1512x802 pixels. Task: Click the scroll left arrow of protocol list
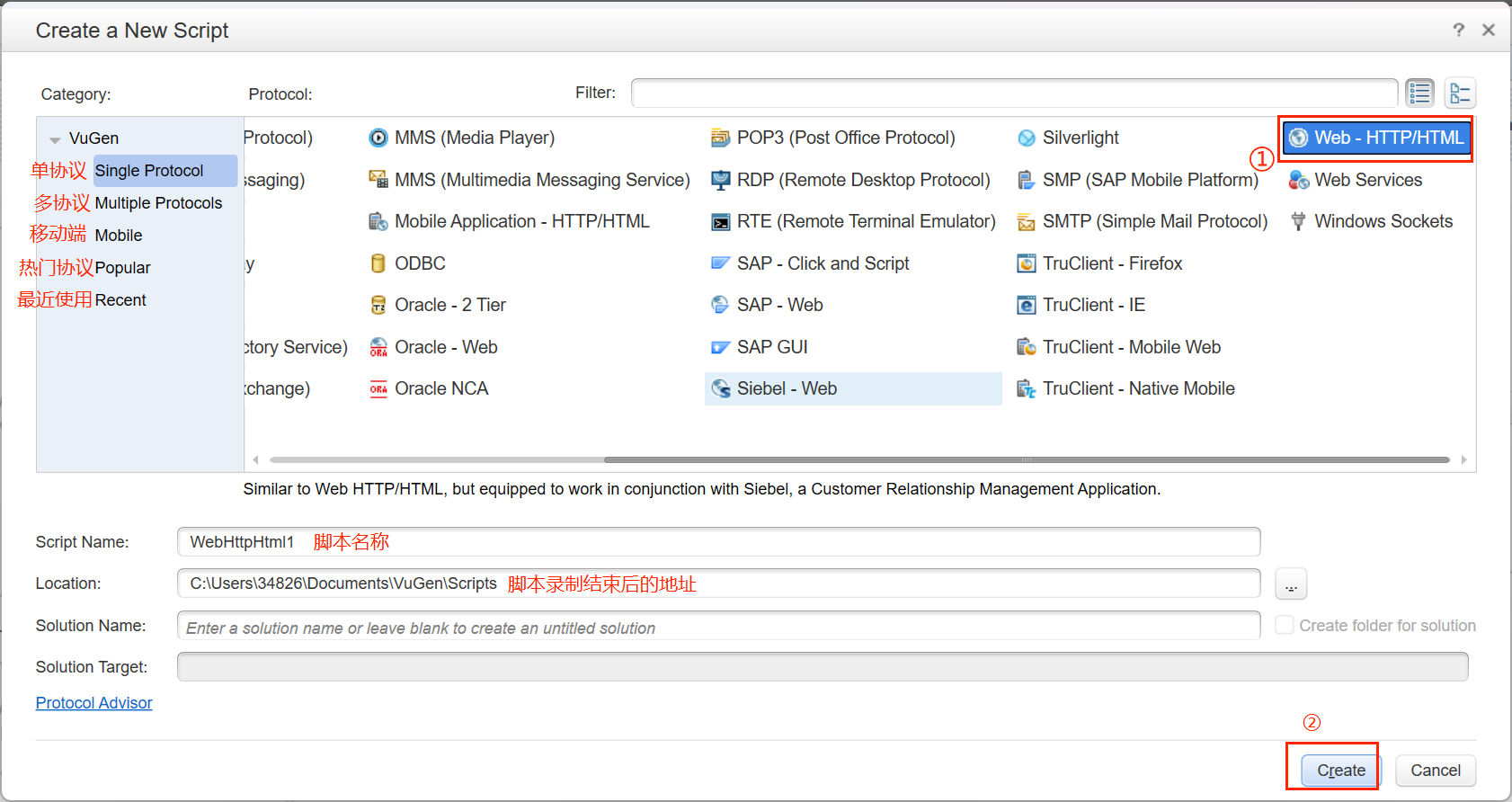tap(256, 459)
